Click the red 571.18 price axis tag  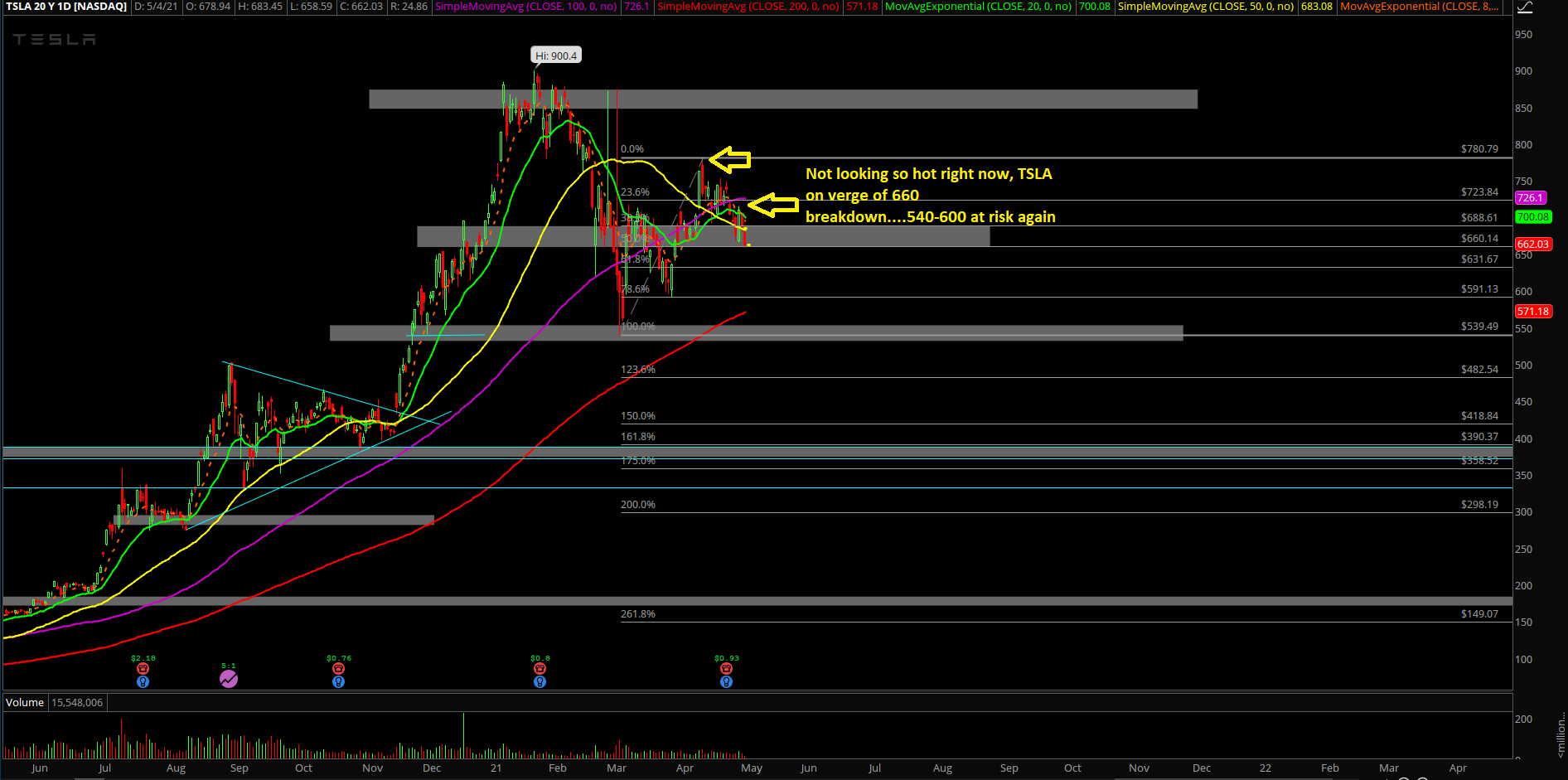[1532, 312]
